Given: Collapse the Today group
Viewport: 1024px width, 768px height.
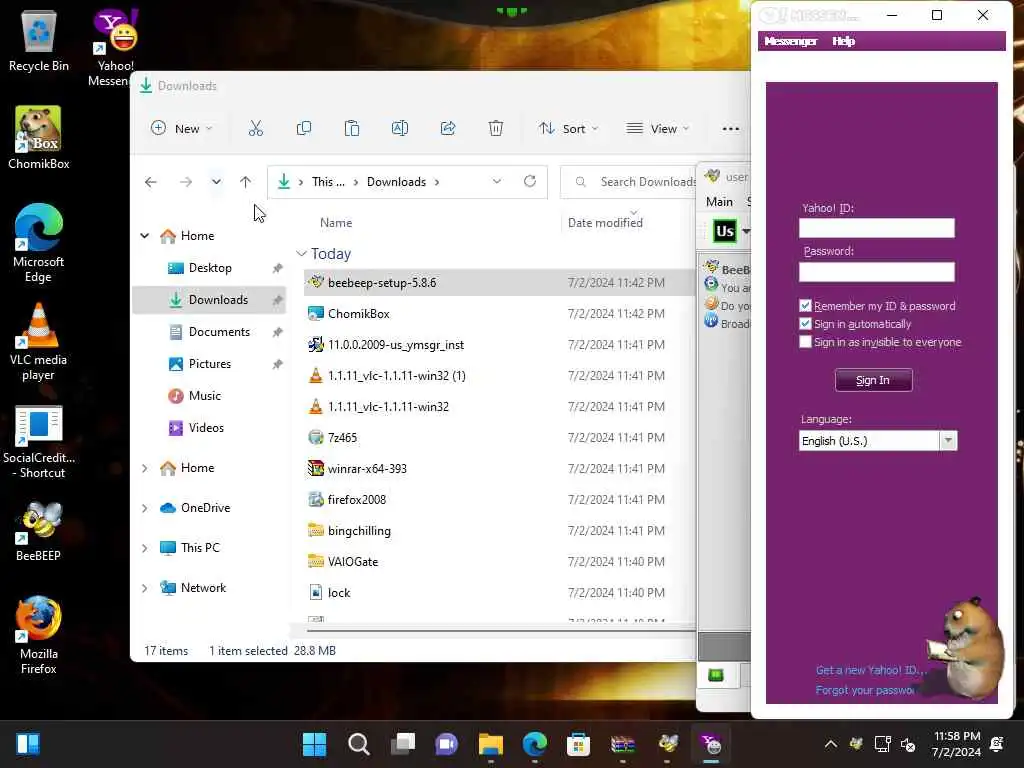Looking at the screenshot, I should 301,253.
